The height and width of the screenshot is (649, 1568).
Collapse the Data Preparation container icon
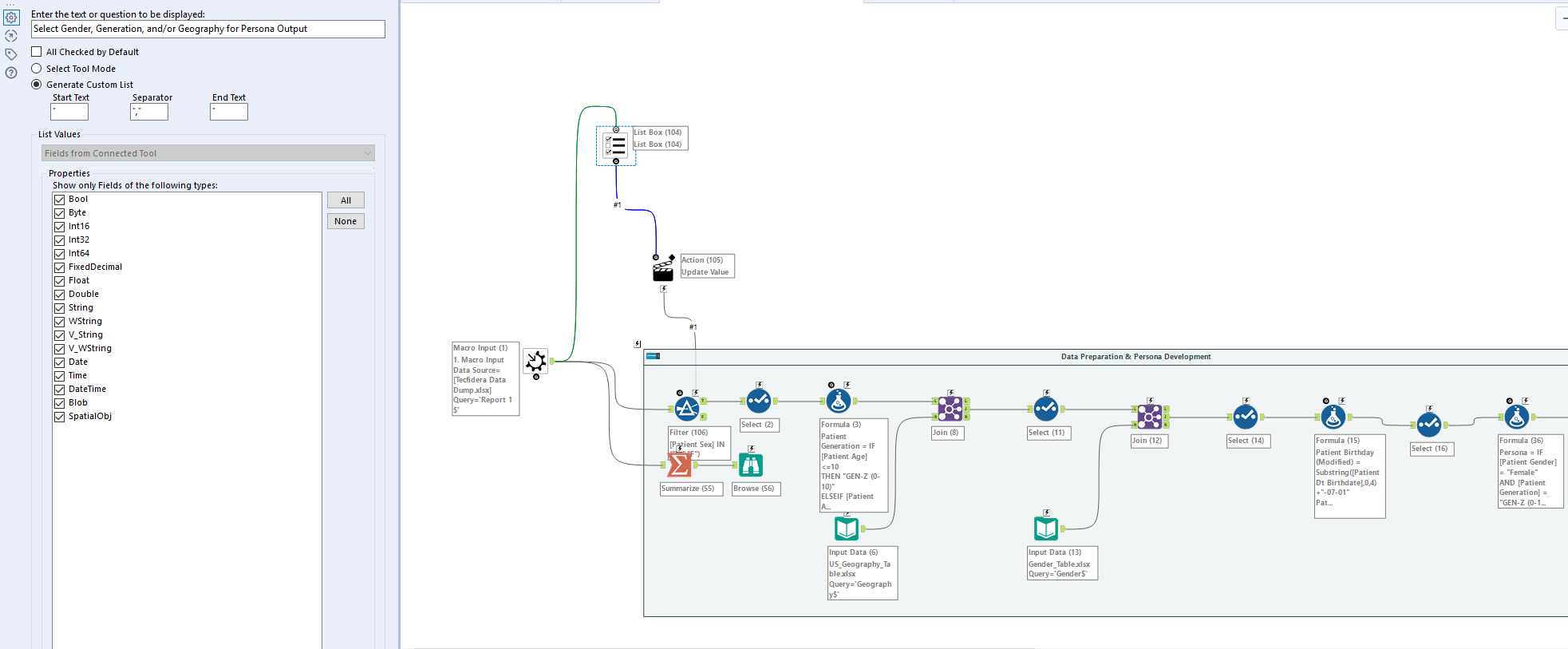(653, 356)
